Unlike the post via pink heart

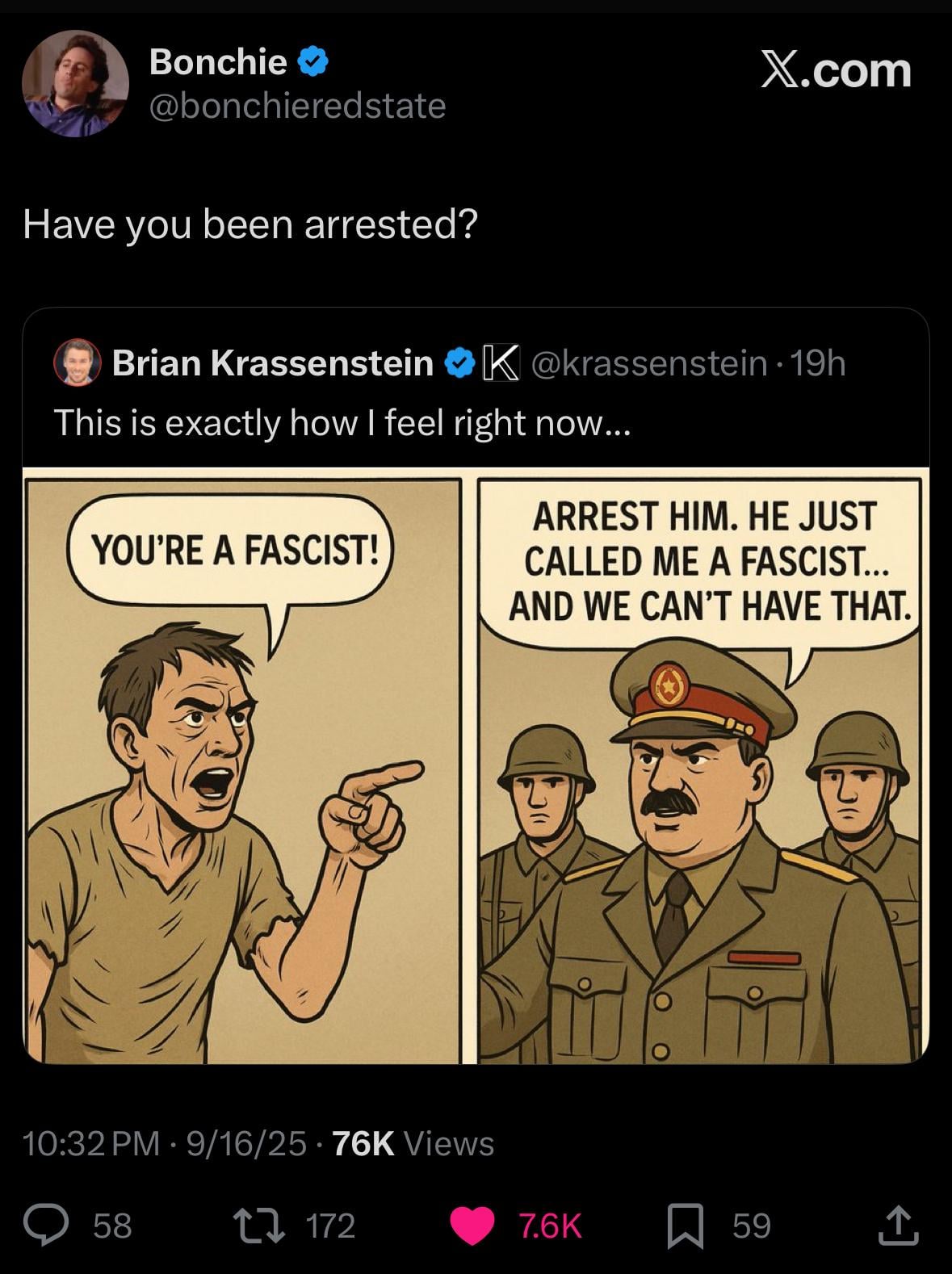coord(472,1225)
